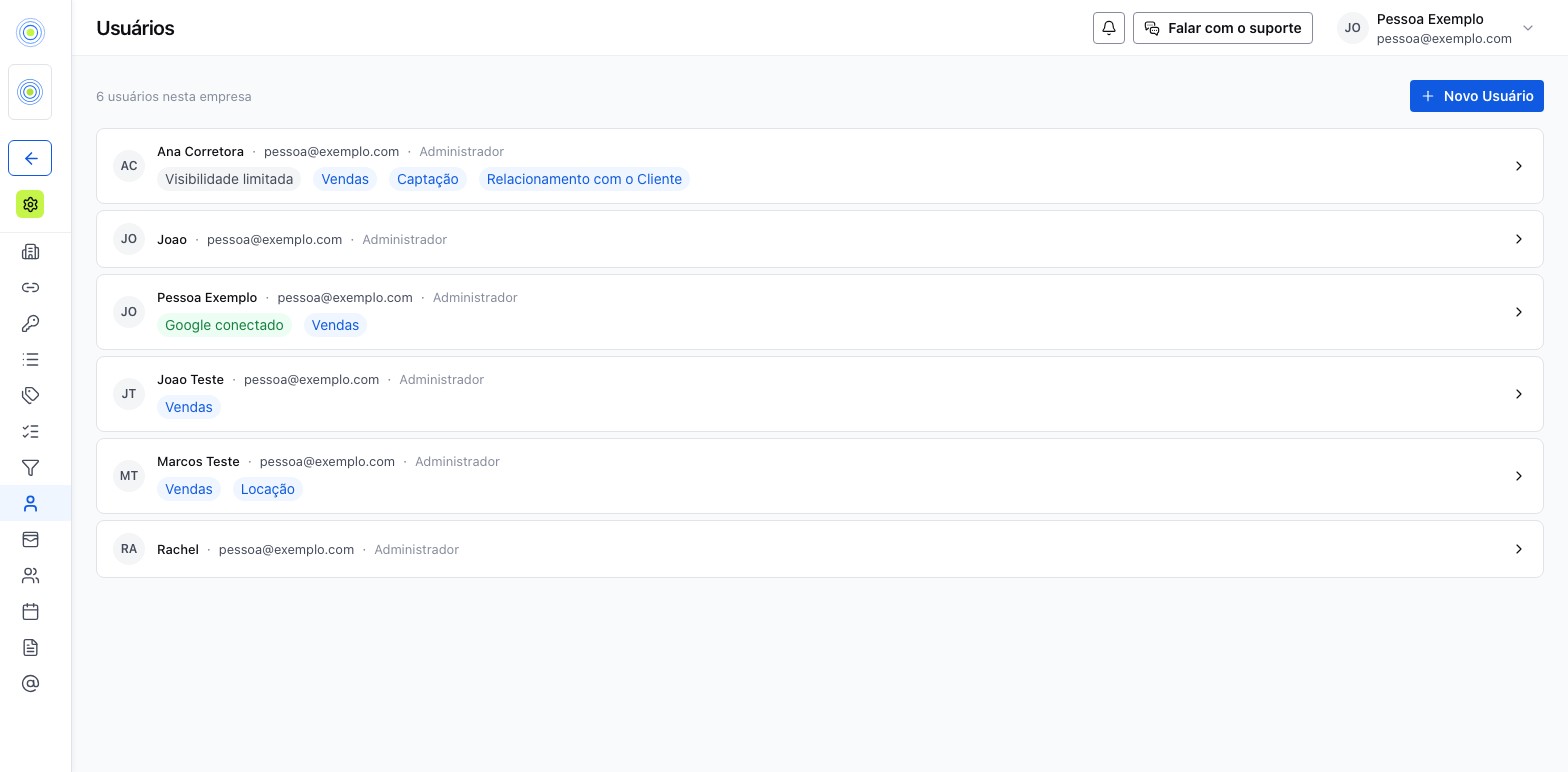The image size is (1568, 772).
Task: Click the MT avatar
Action: click(x=129, y=476)
